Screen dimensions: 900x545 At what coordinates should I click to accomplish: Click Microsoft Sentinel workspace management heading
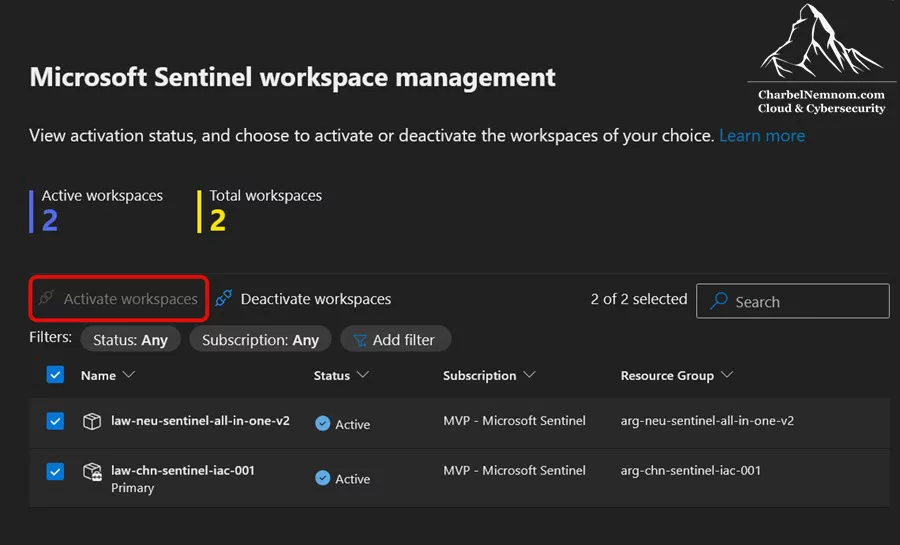coord(293,77)
